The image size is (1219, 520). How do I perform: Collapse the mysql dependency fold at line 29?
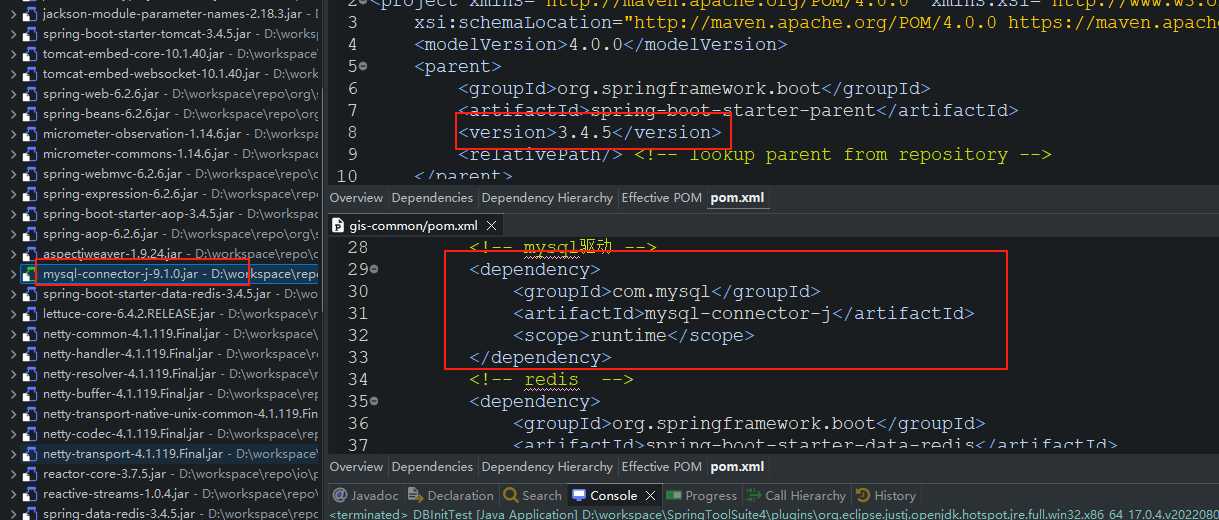point(374,270)
